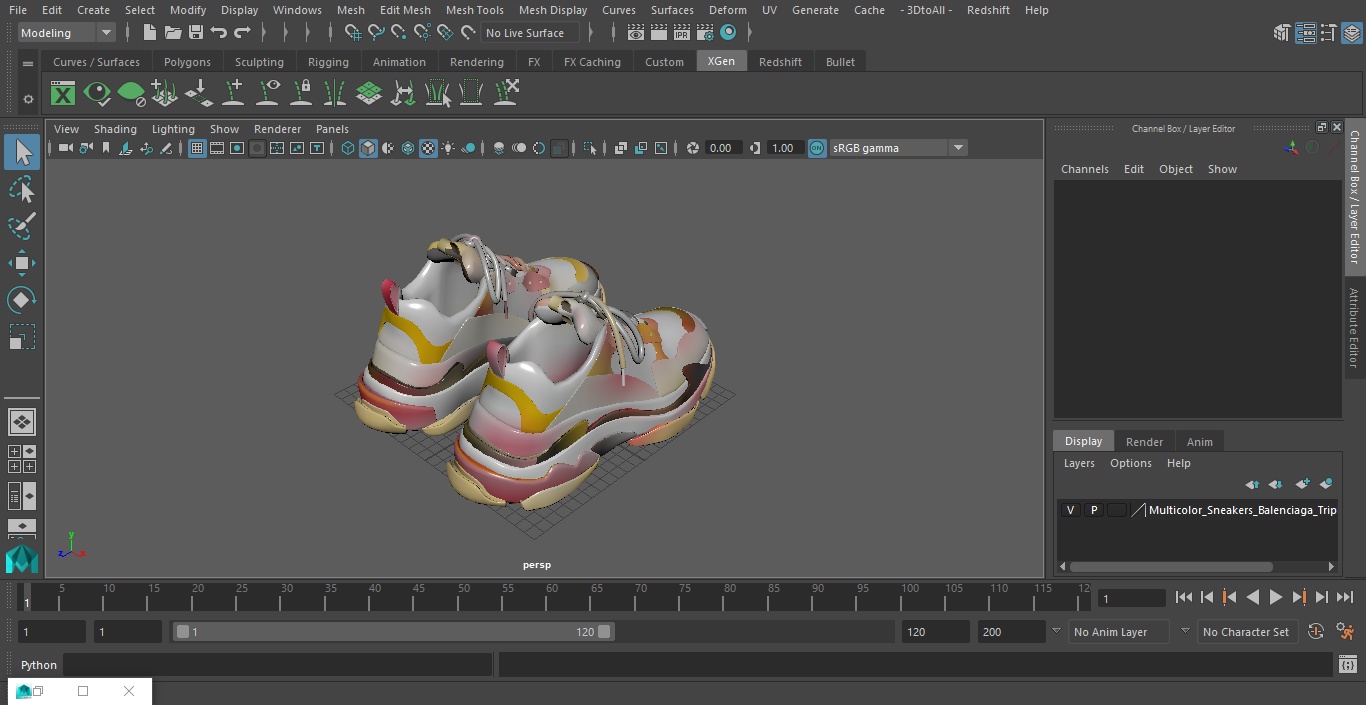Switch to the Render layer tab

click(x=1144, y=442)
